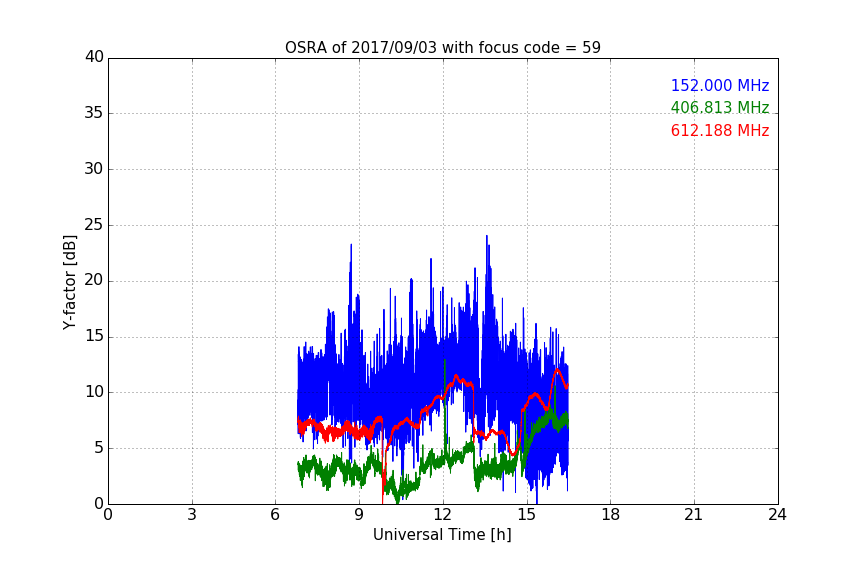Image resolution: width=864 pixels, height=576 pixels.
Task: Click the 'Y-factor [dB]' axis label
Action: pos(69,282)
